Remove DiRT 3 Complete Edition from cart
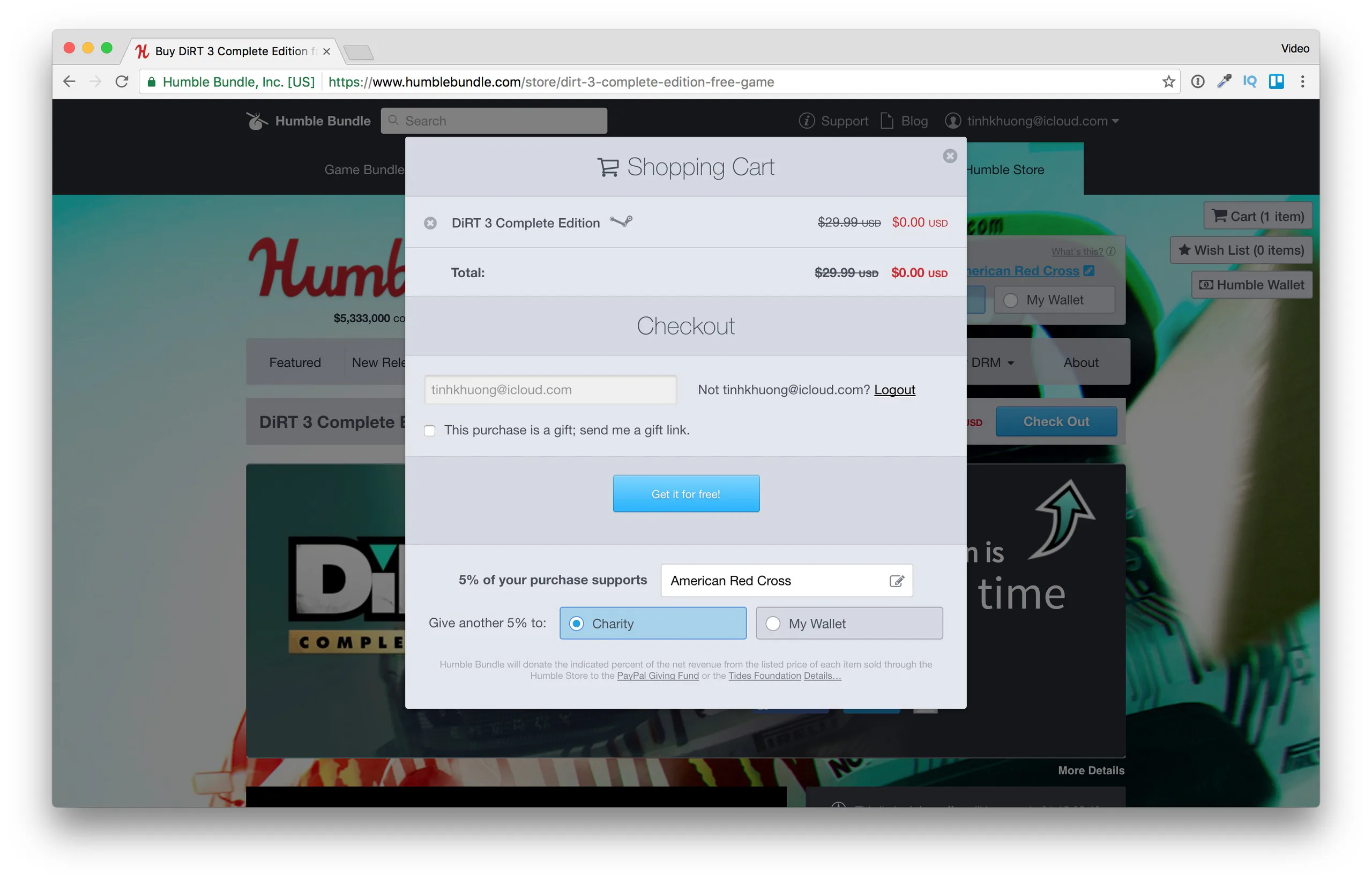Viewport: 1372px width, 882px height. tap(430, 223)
